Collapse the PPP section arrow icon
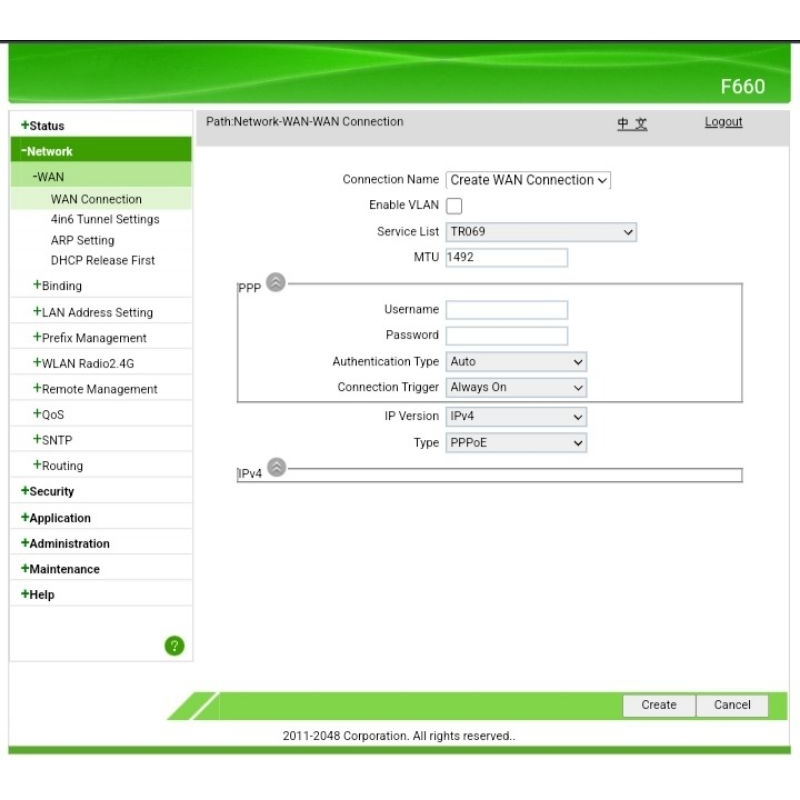The height and width of the screenshot is (800, 800). pos(277,283)
